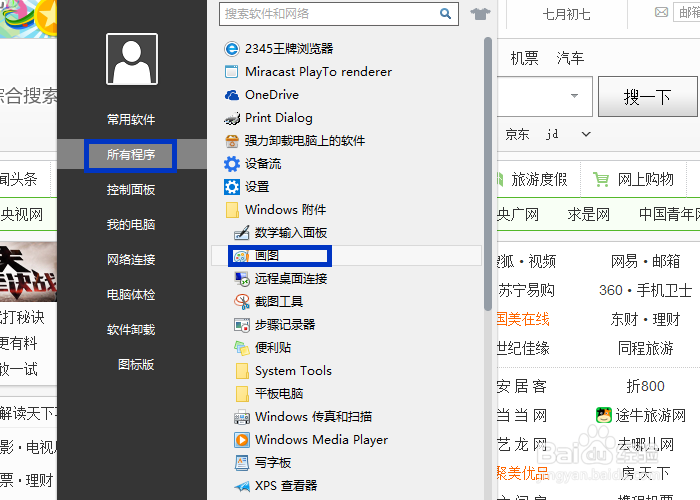
Task: Click the 央视网 link
Action: (21, 215)
